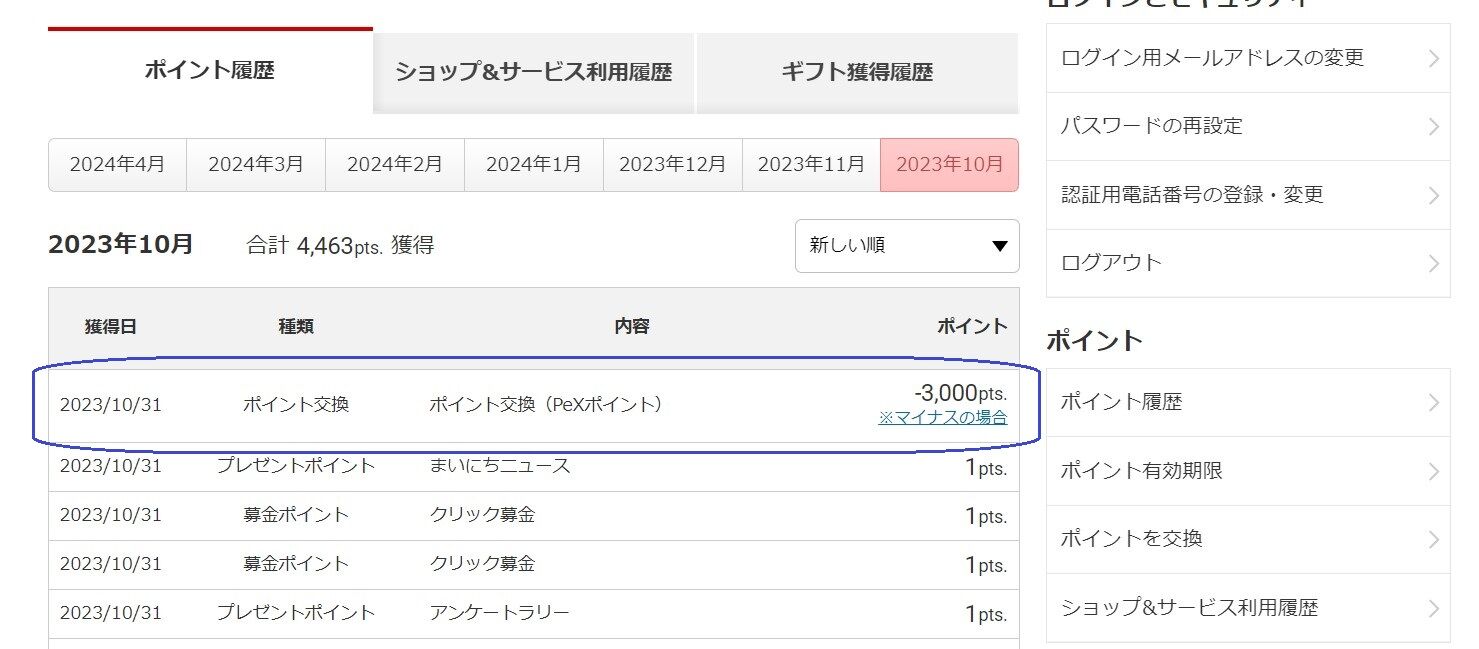Viewport: 1479px width, 649px height.
Task: Click the chevron icon next to ログアウト
Action: (x=1434, y=263)
